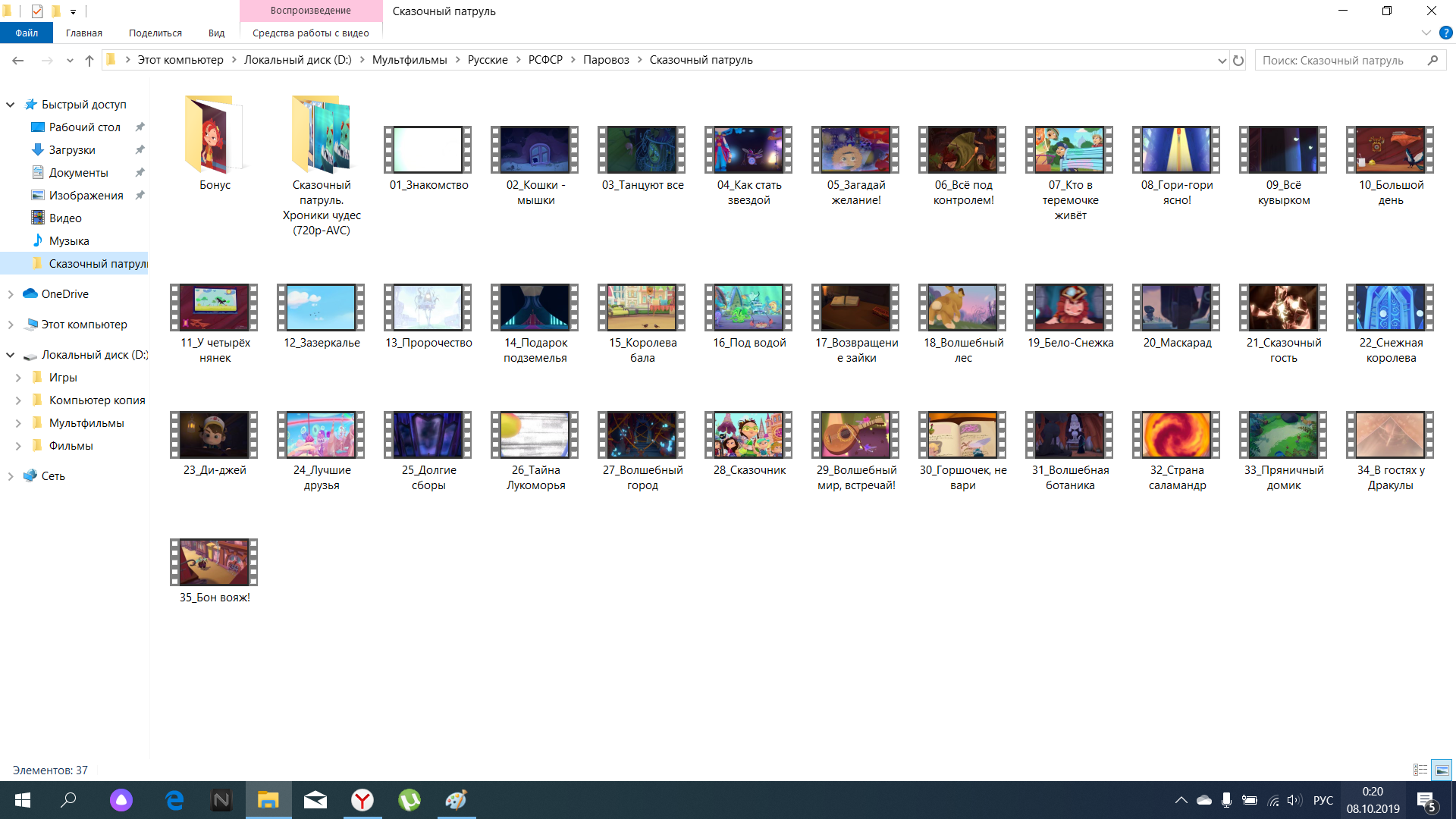Open the Вид ribbon tab
This screenshot has height=819, width=1456.
(x=217, y=33)
